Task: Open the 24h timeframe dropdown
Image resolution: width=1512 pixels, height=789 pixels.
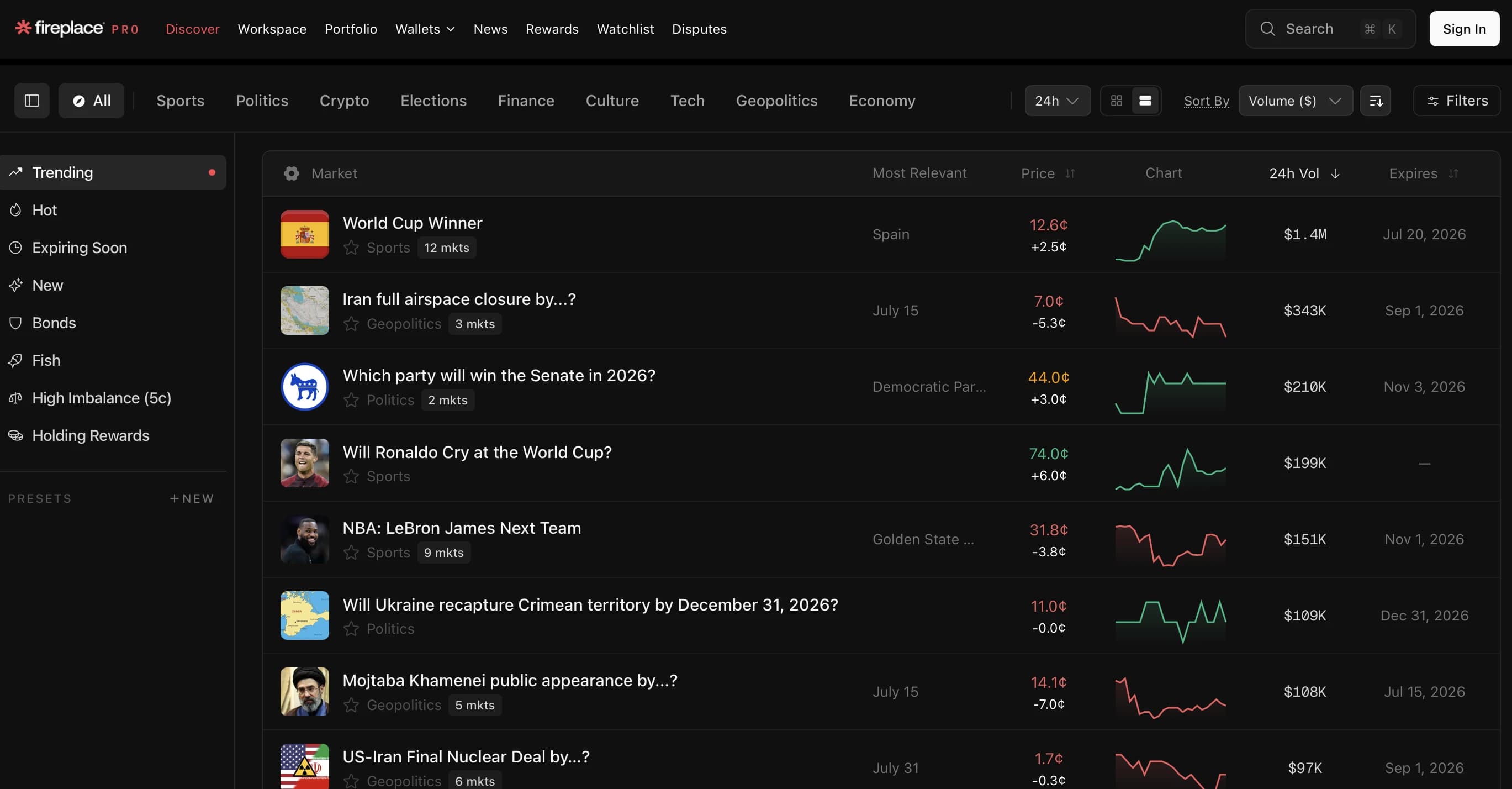Action: click(1057, 101)
